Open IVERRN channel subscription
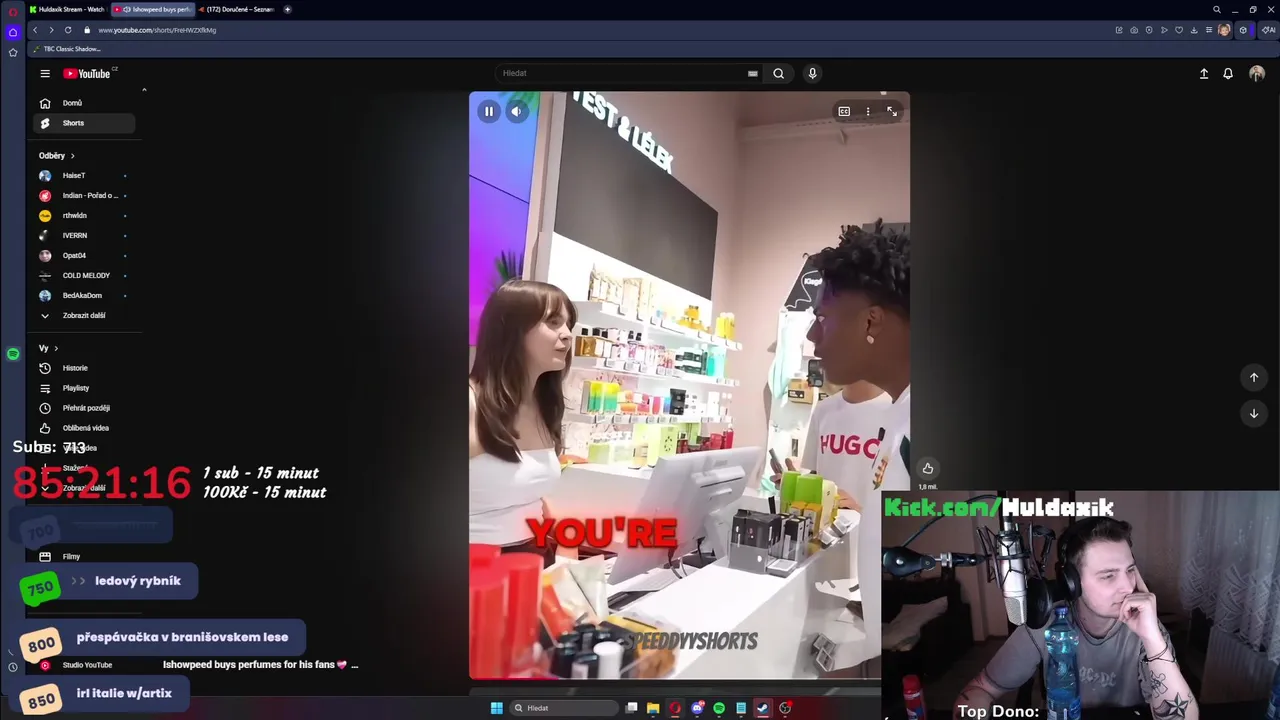 84,236
